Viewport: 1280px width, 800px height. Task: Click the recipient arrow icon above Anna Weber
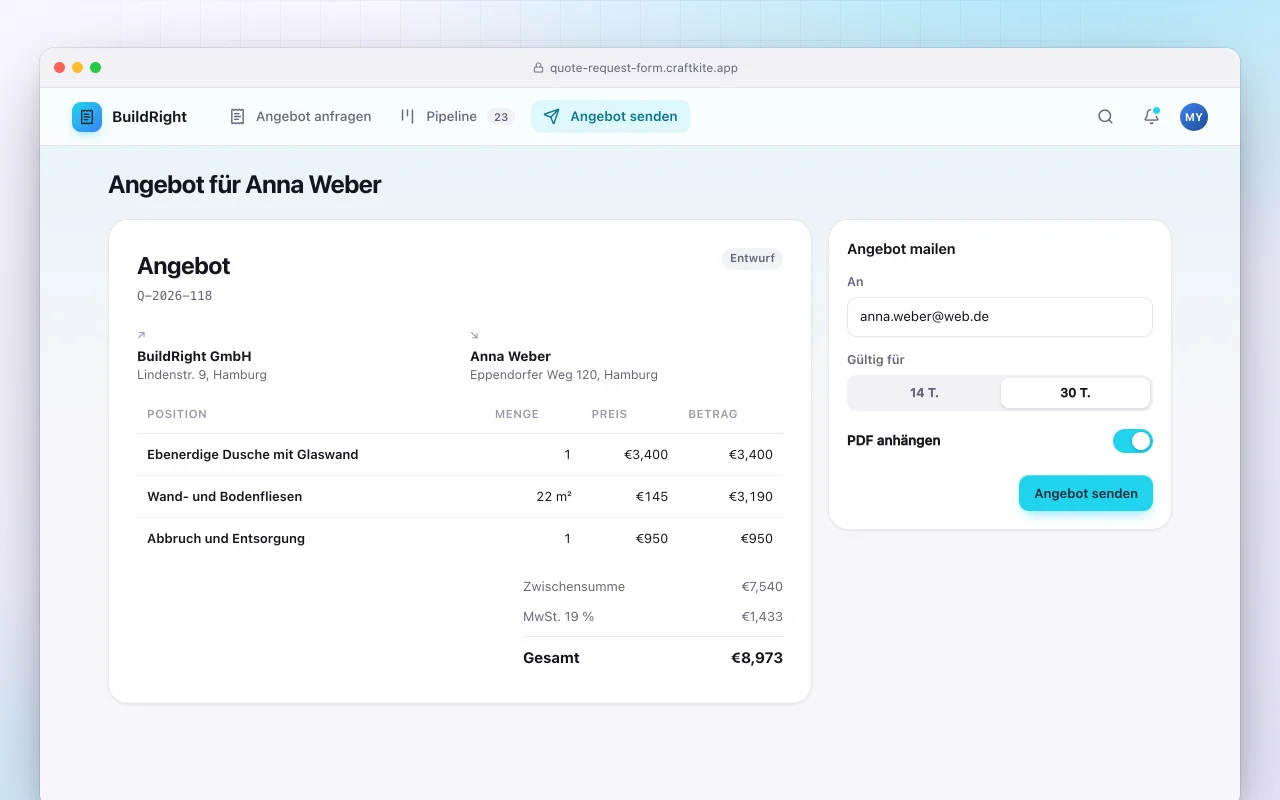pos(474,335)
